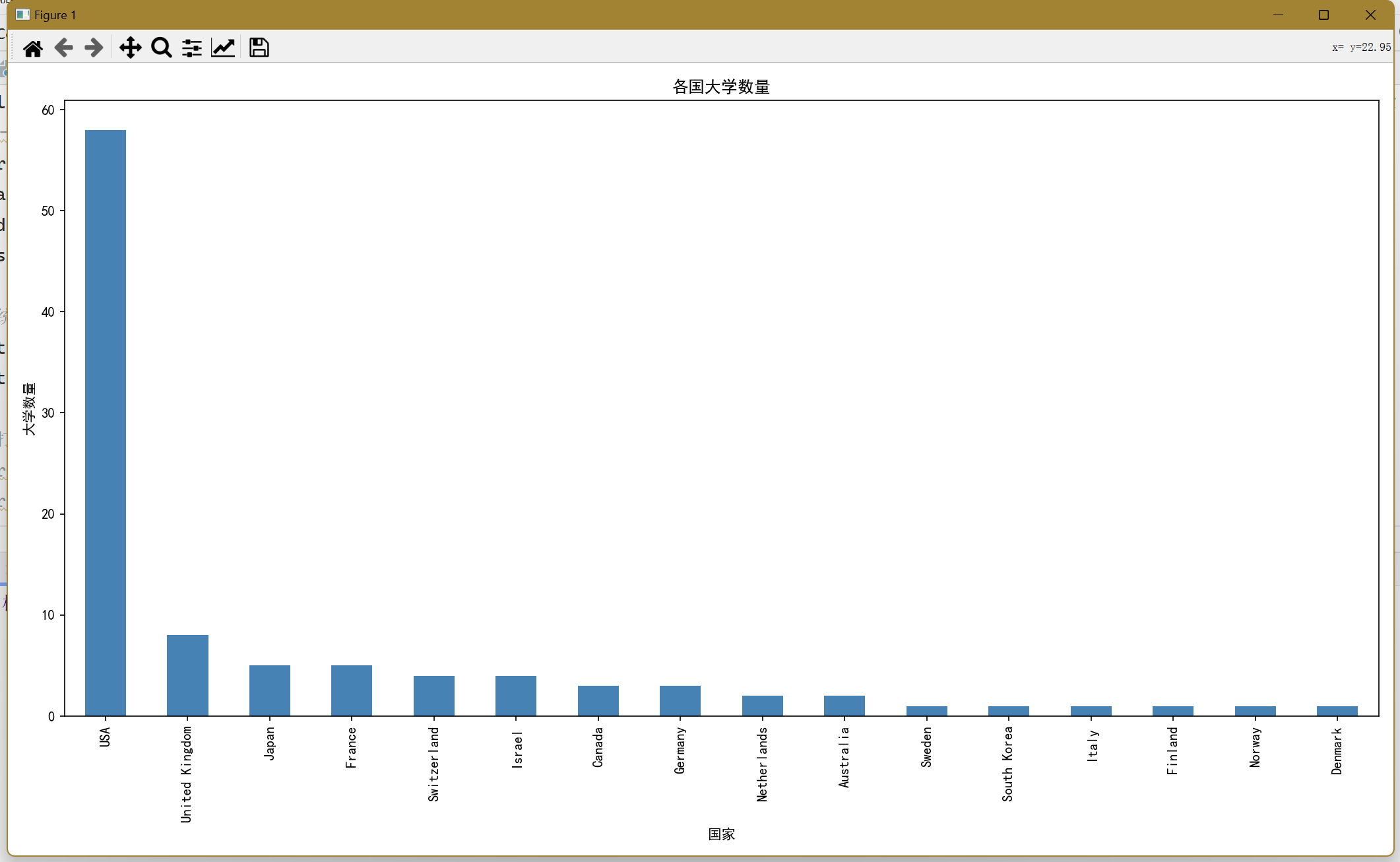
Task: Open the figure options line-graph editor icon
Action: click(222, 48)
